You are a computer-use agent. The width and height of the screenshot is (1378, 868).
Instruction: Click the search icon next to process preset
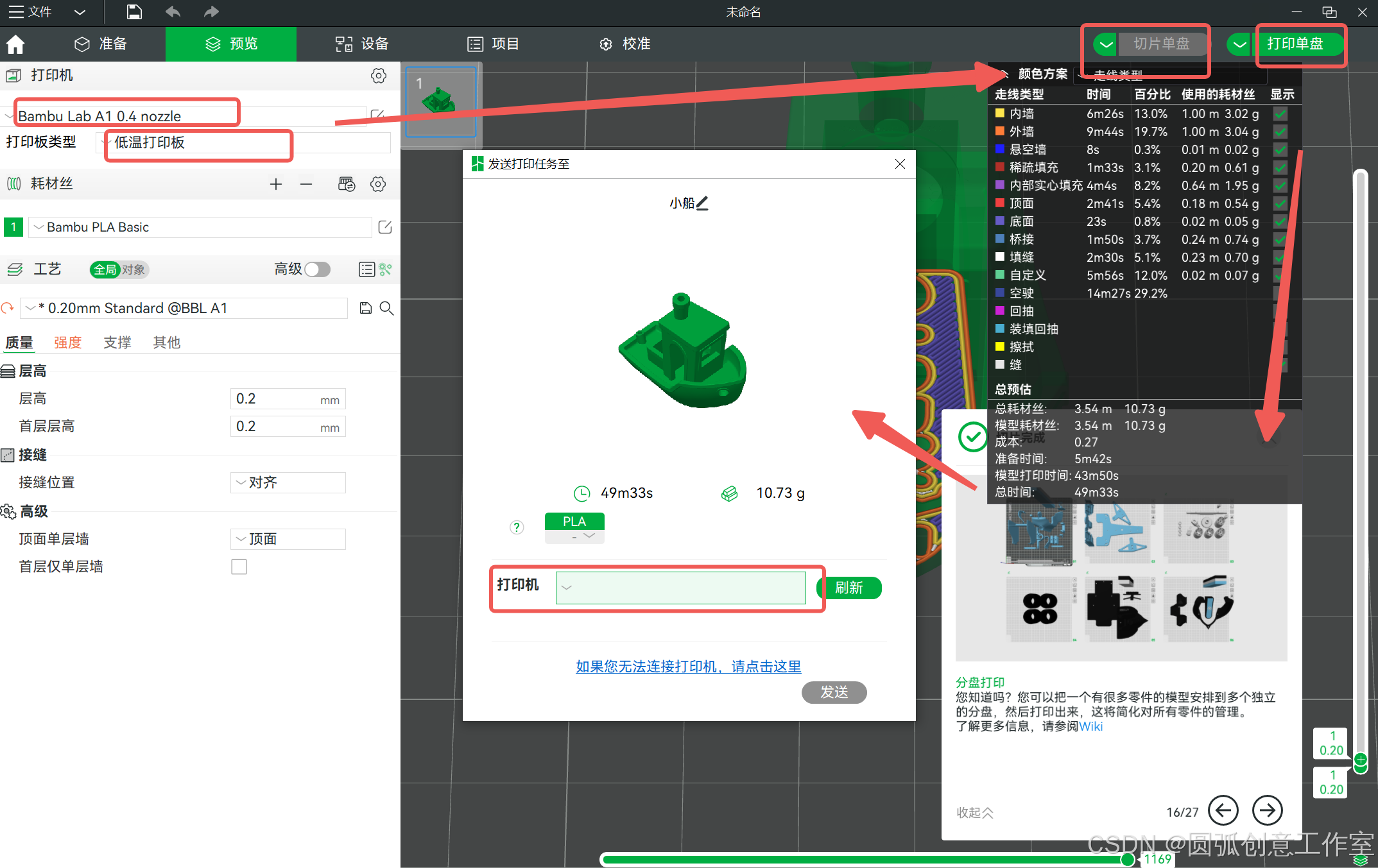[x=386, y=309]
